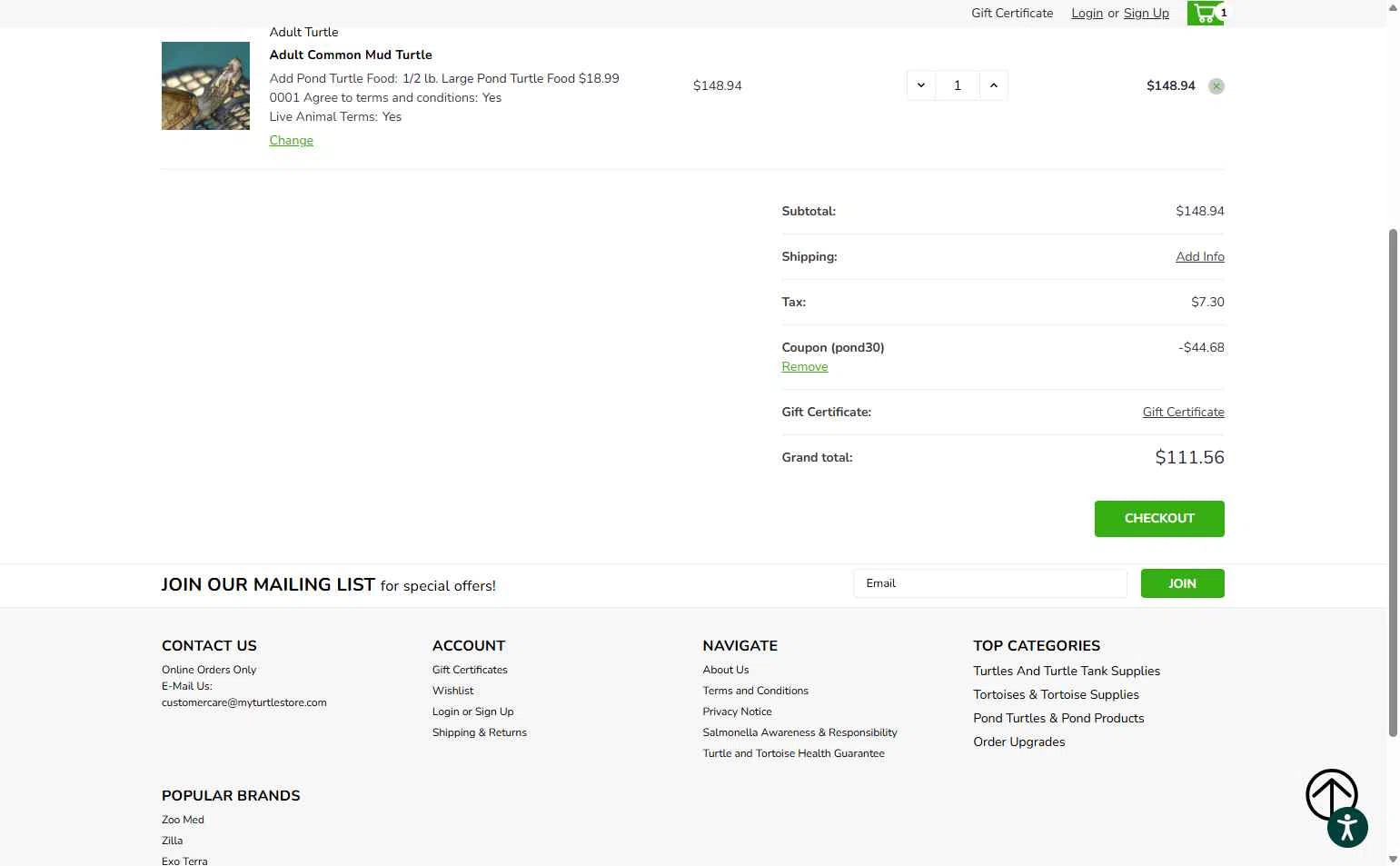Click Sign Up in the top header
Image resolution: width=1400 pixels, height=866 pixels.
(1147, 13)
